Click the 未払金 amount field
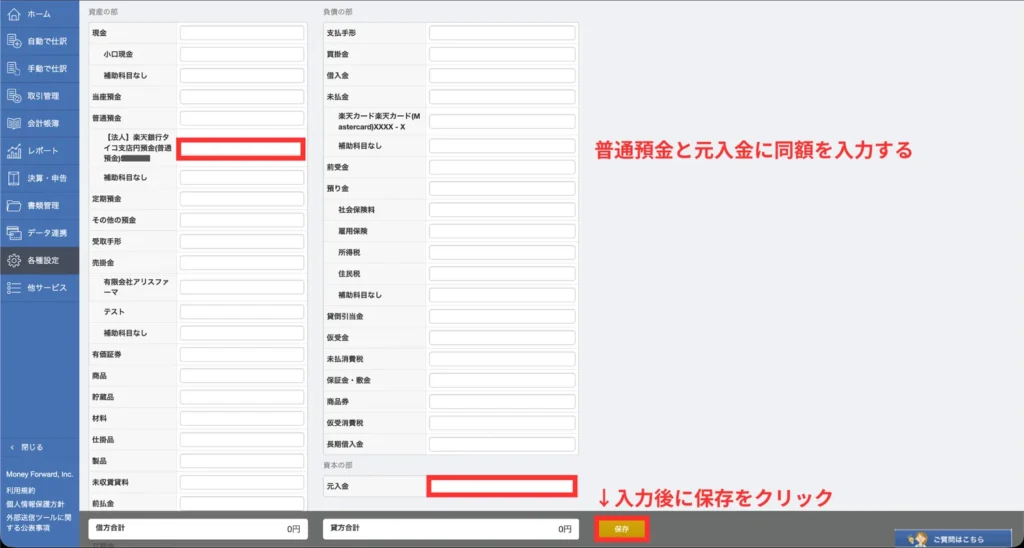Image resolution: width=1024 pixels, height=548 pixels. pos(502,97)
